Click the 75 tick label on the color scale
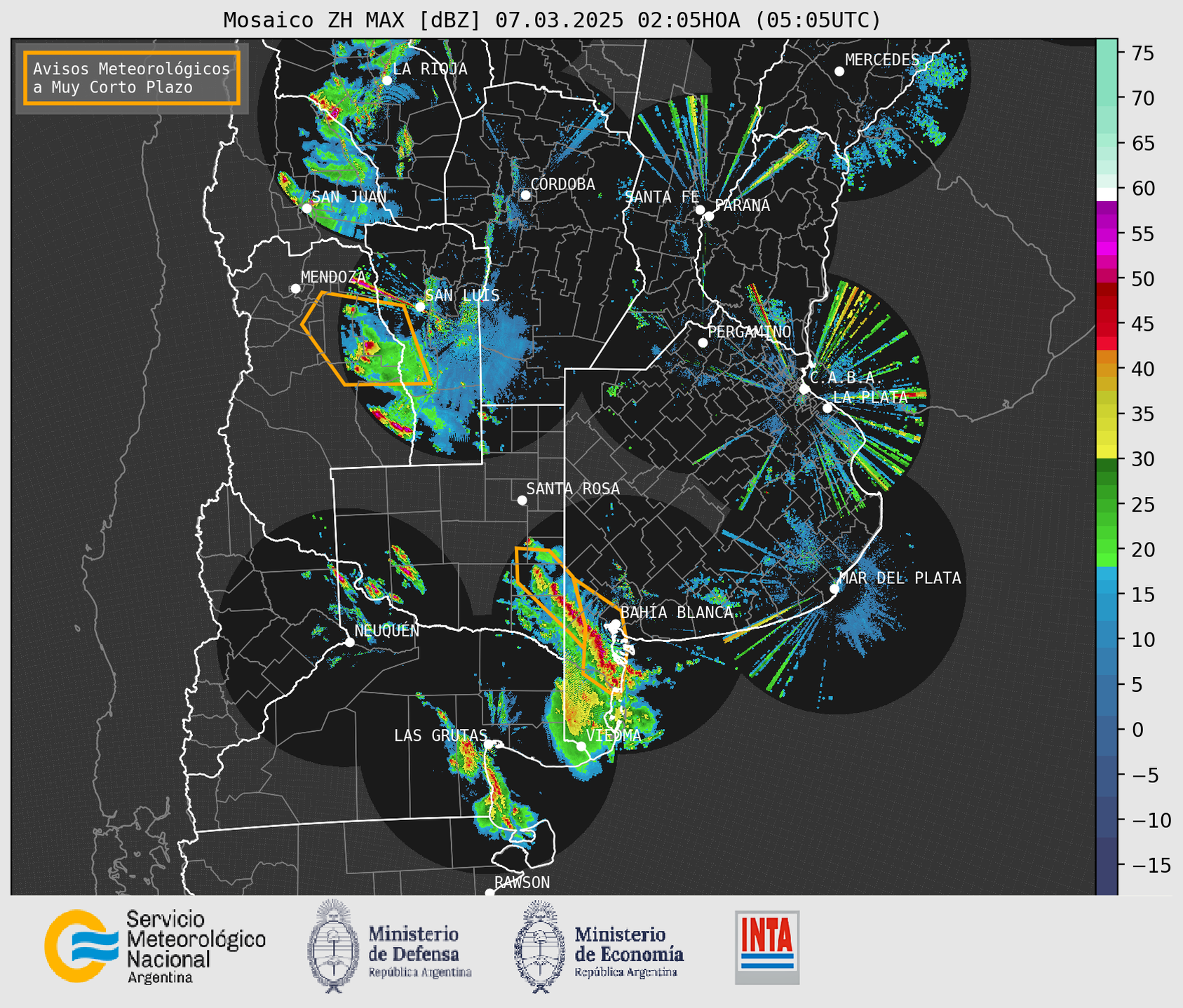1183x1008 pixels. 1143,53
